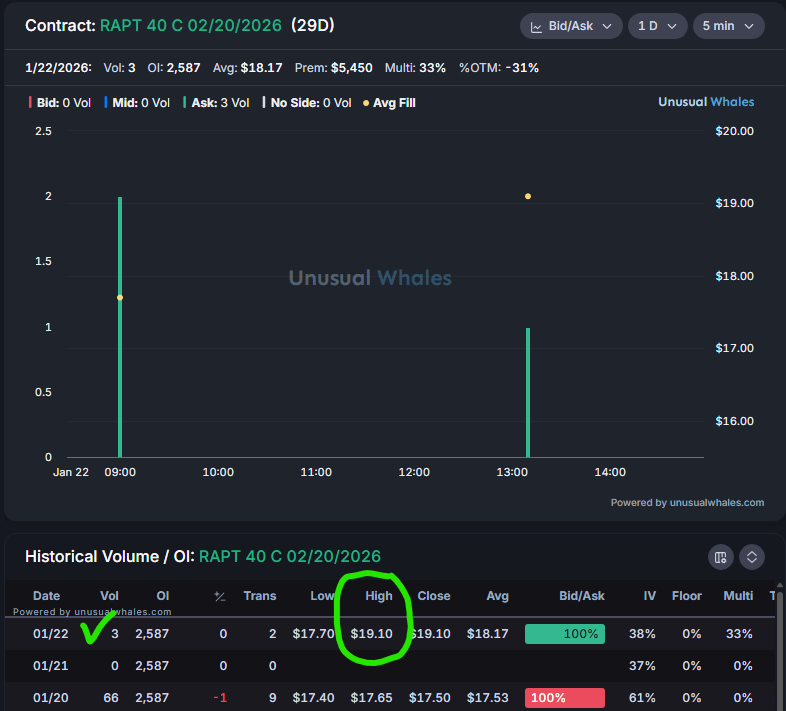Click the RAPT contract link in Historical Volume header
The width and height of the screenshot is (786, 711).
290,557
